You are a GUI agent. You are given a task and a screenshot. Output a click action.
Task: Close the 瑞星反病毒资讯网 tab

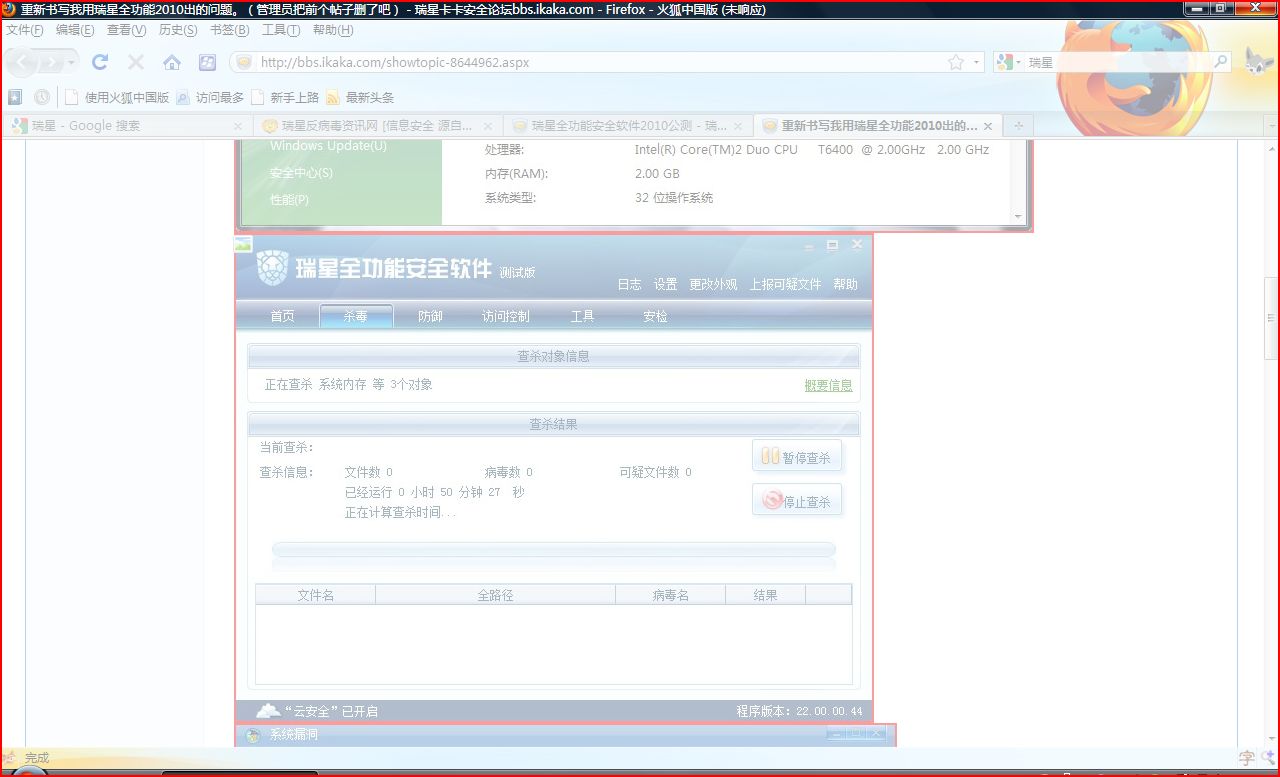point(488,126)
